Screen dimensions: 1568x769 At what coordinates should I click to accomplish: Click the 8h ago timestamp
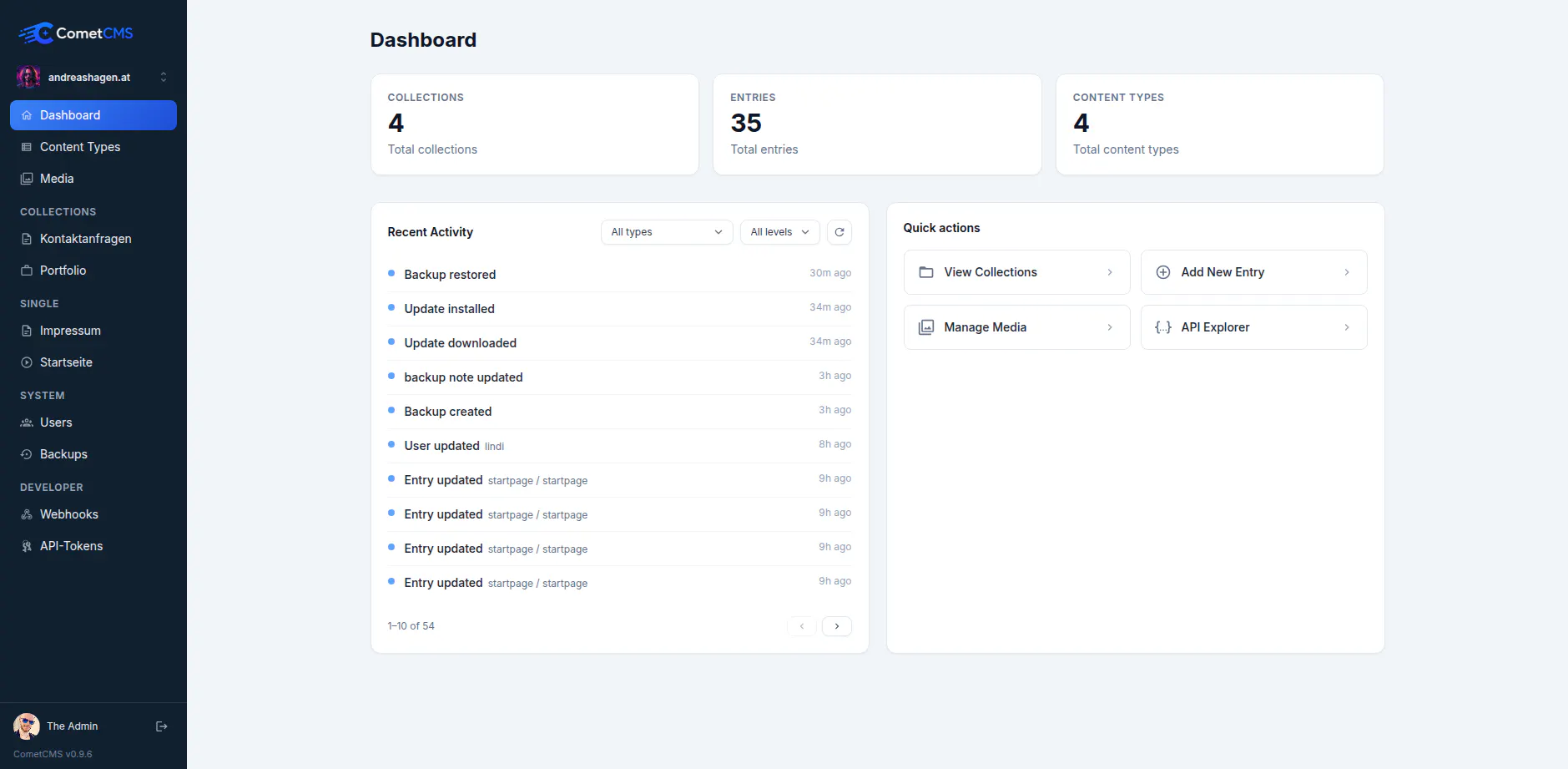(x=834, y=444)
